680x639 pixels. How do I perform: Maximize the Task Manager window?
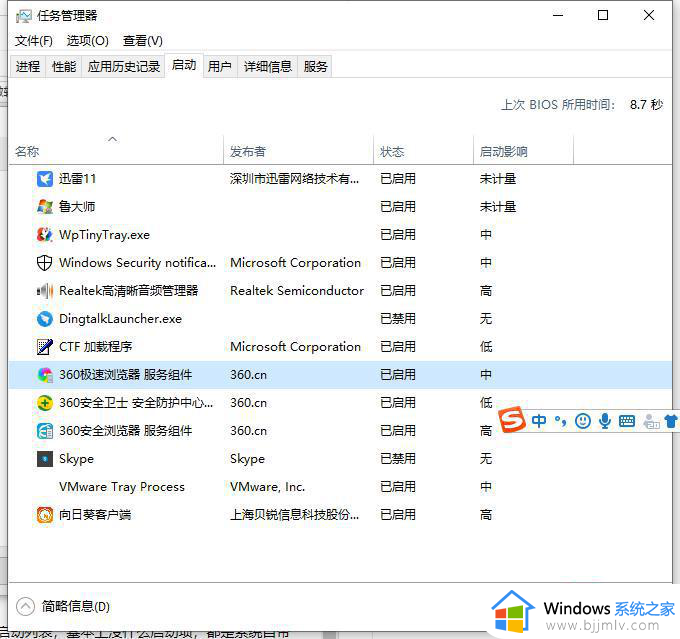tap(603, 16)
